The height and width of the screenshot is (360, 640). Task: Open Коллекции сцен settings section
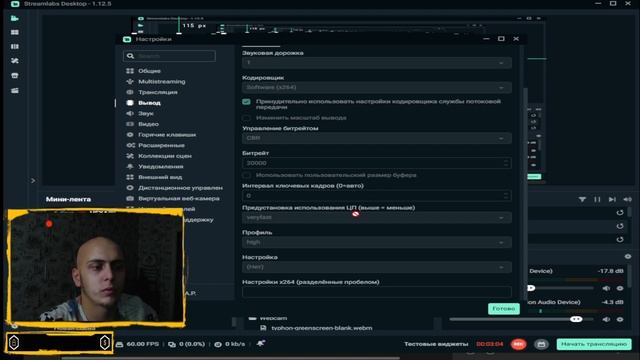coord(165,156)
